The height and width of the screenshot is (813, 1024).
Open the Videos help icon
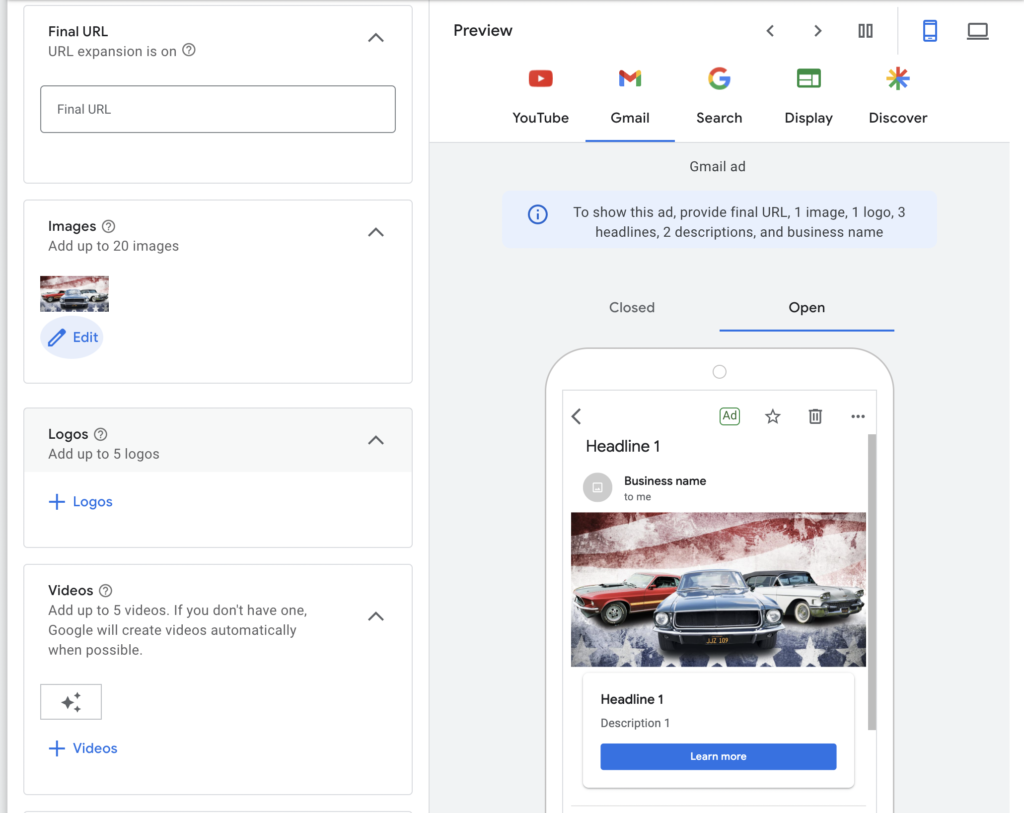tap(105, 590)
